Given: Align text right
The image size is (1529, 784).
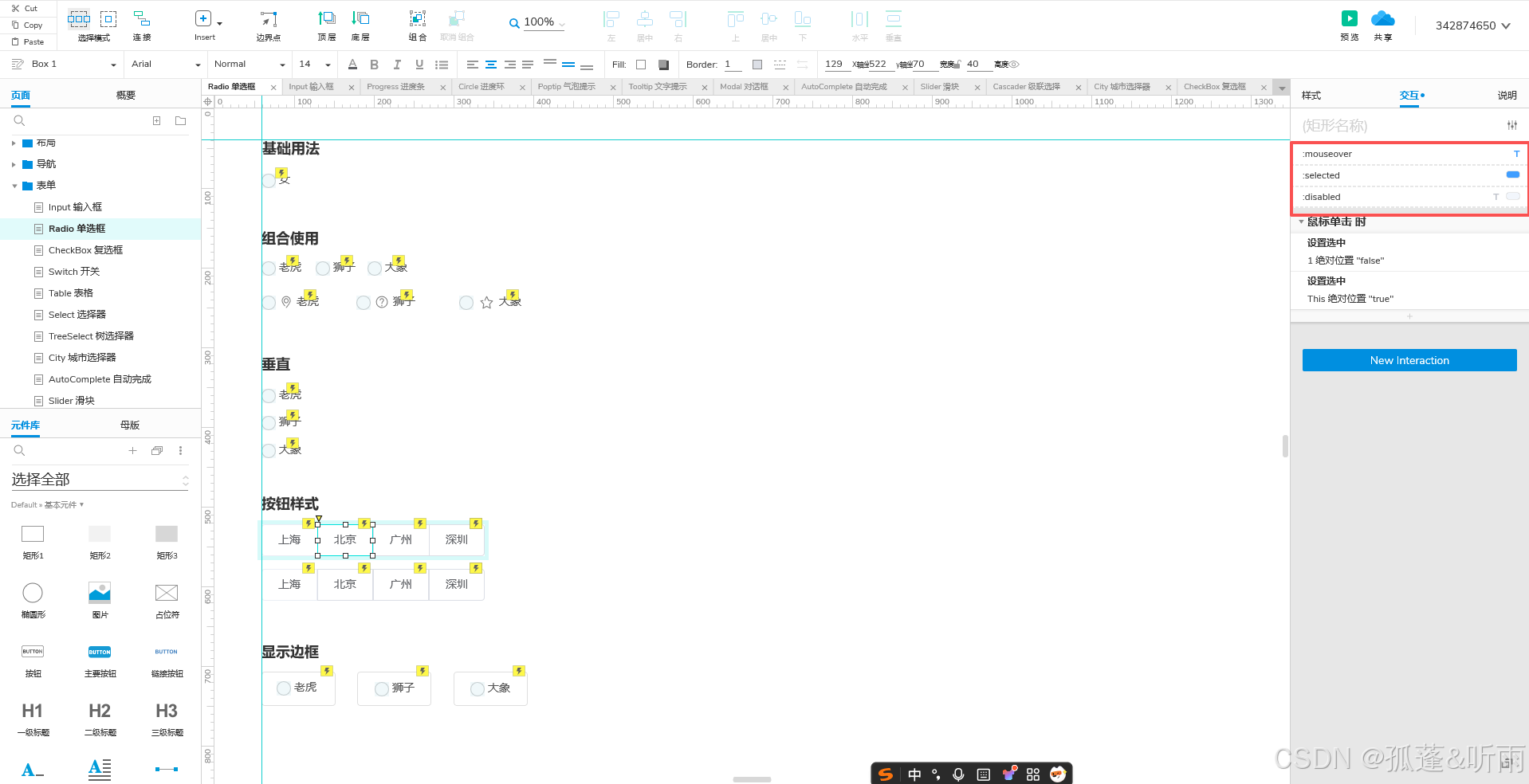Looking at the screenshot, I should click(509, 65).
